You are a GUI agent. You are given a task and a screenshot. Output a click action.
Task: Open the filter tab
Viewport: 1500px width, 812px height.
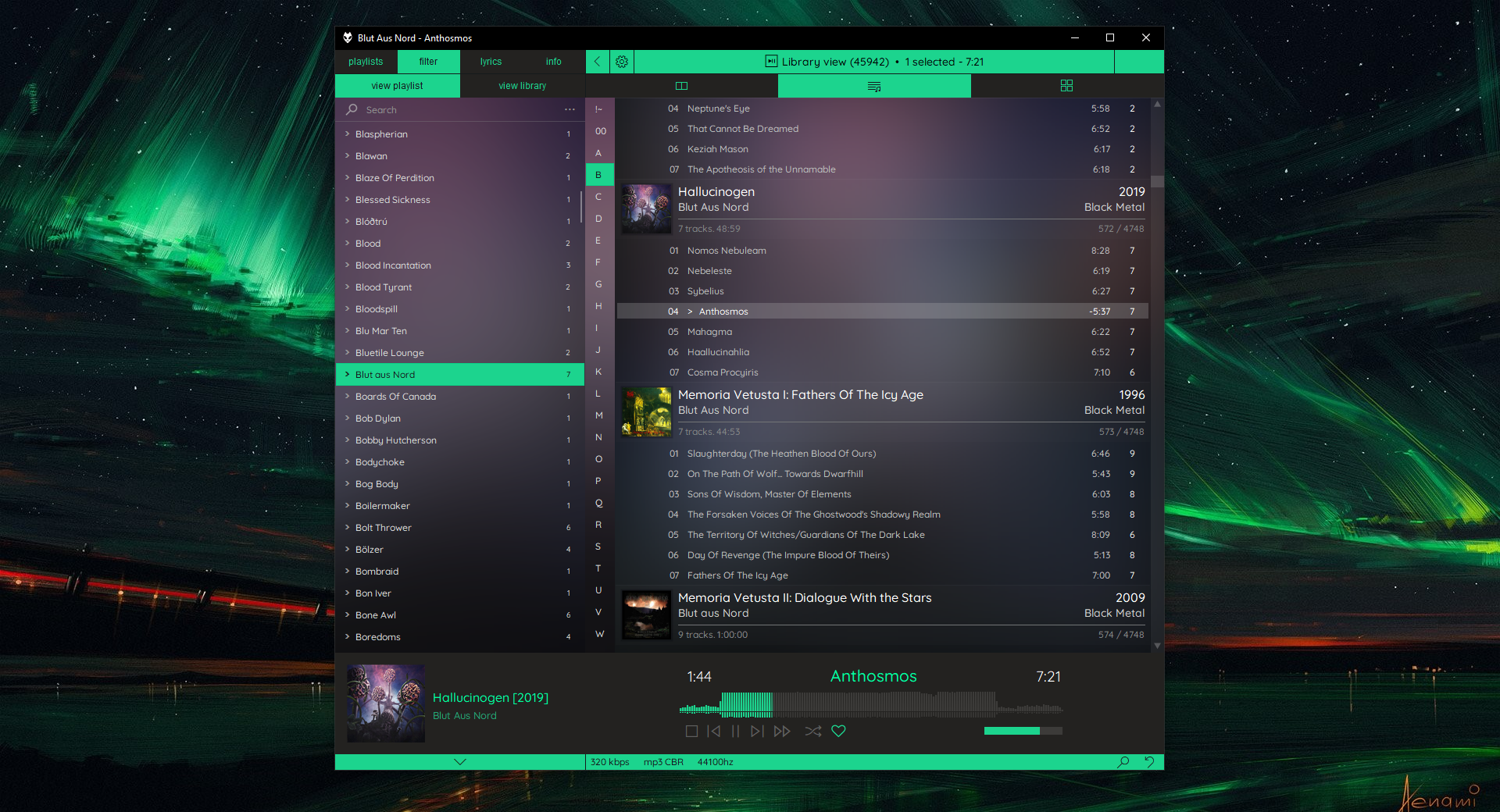point(428,62)
